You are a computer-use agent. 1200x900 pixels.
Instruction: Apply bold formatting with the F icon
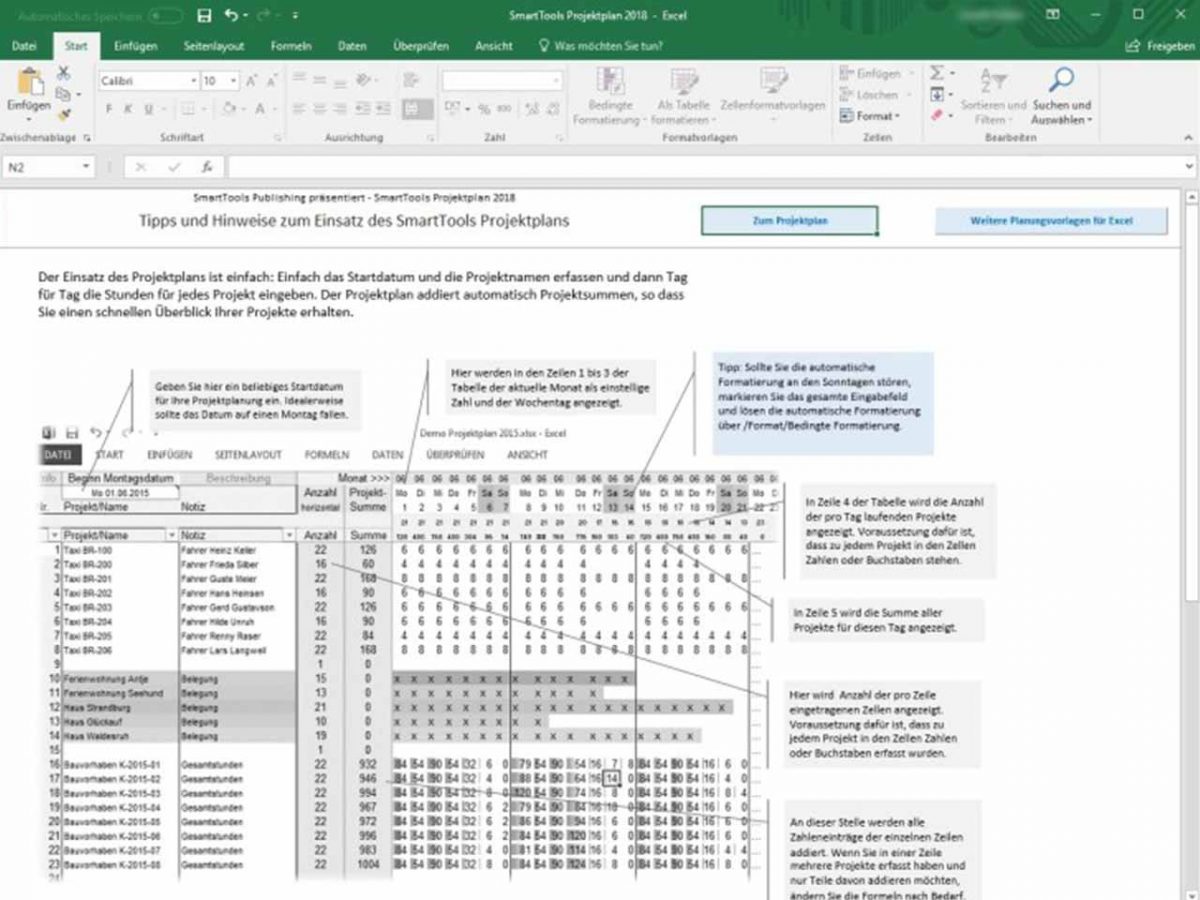click(x=107, y=110)
